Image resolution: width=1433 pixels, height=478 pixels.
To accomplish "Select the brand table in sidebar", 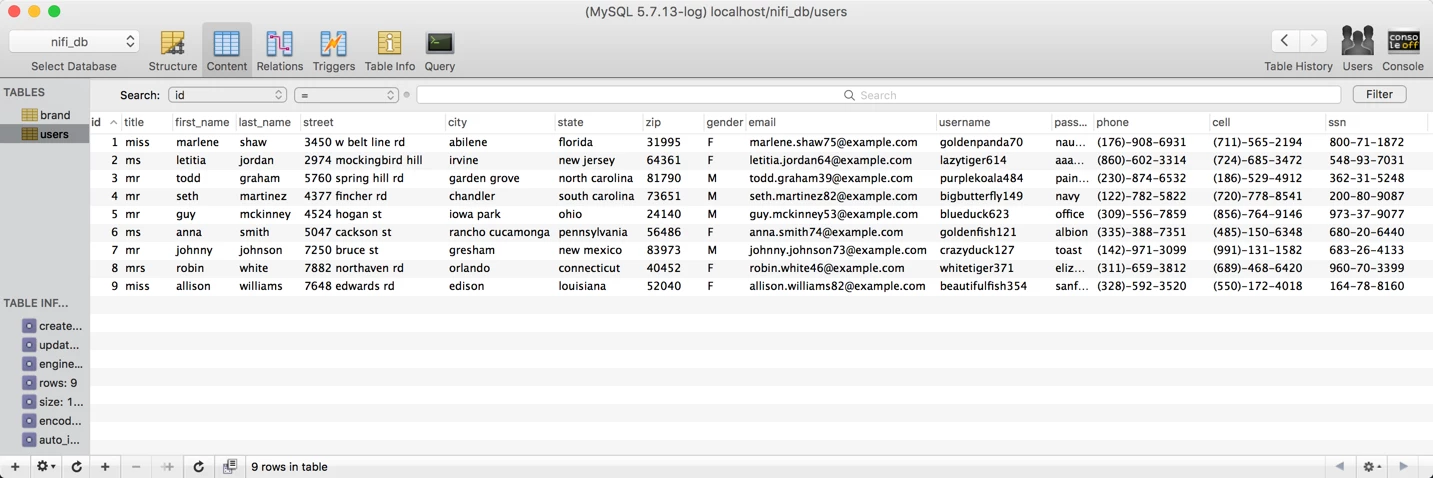I will coord(45,115).
